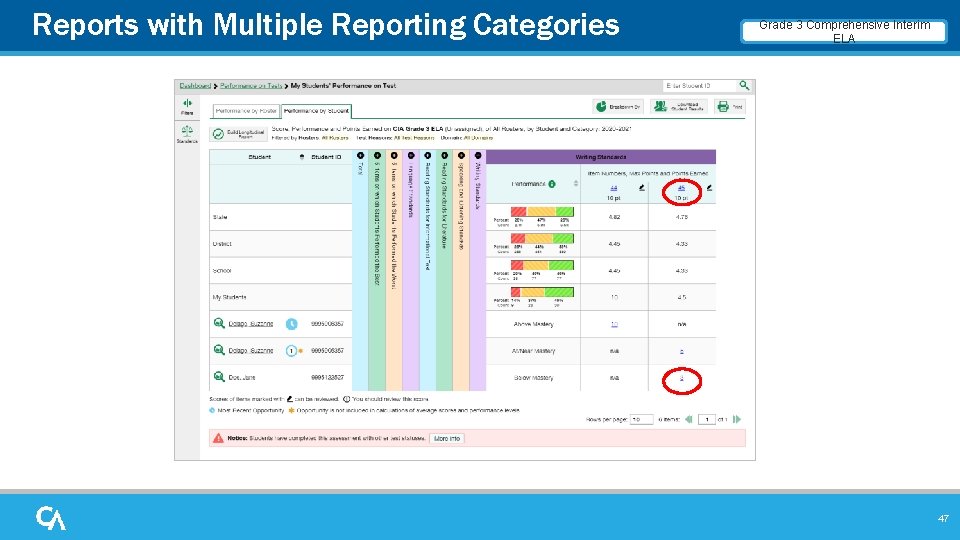Viewport: 960px width, 540px height.
Task: Expand the Language Standards column
Action: pos(411,156)
